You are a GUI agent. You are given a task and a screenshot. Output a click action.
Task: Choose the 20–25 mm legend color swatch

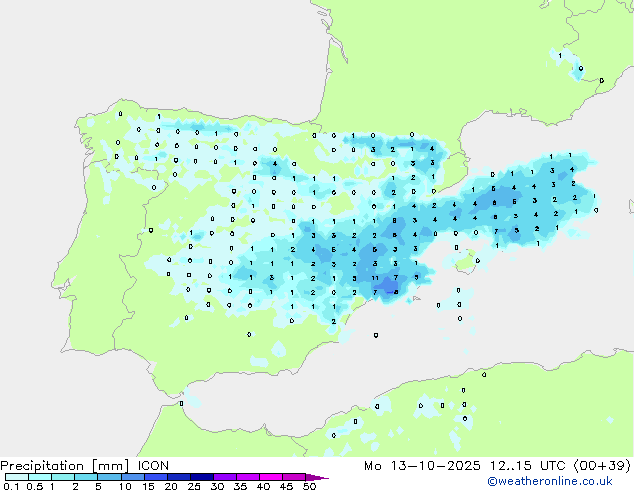click(179, 477)
